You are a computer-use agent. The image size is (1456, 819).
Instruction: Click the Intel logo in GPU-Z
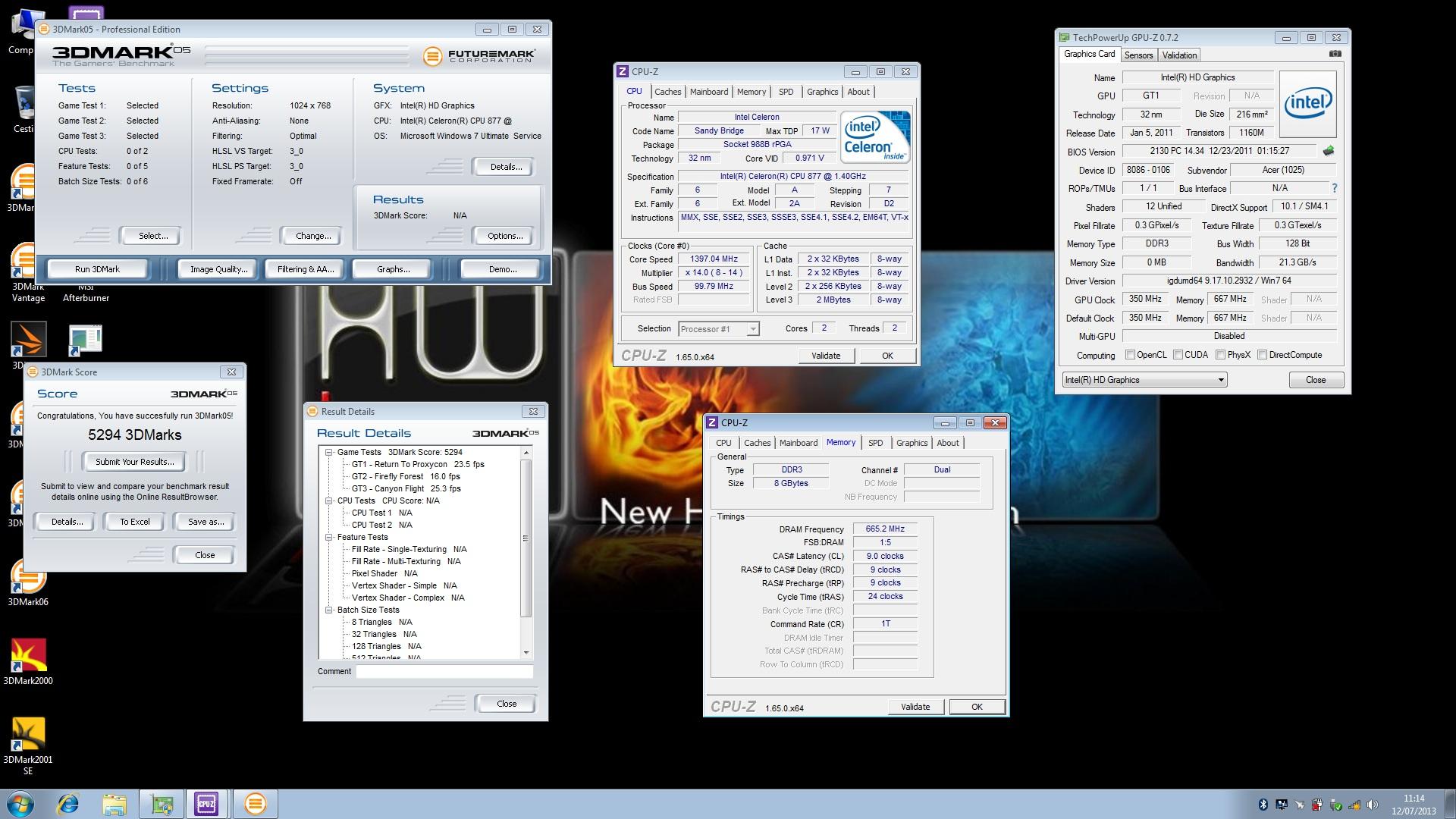(1307, 104)
